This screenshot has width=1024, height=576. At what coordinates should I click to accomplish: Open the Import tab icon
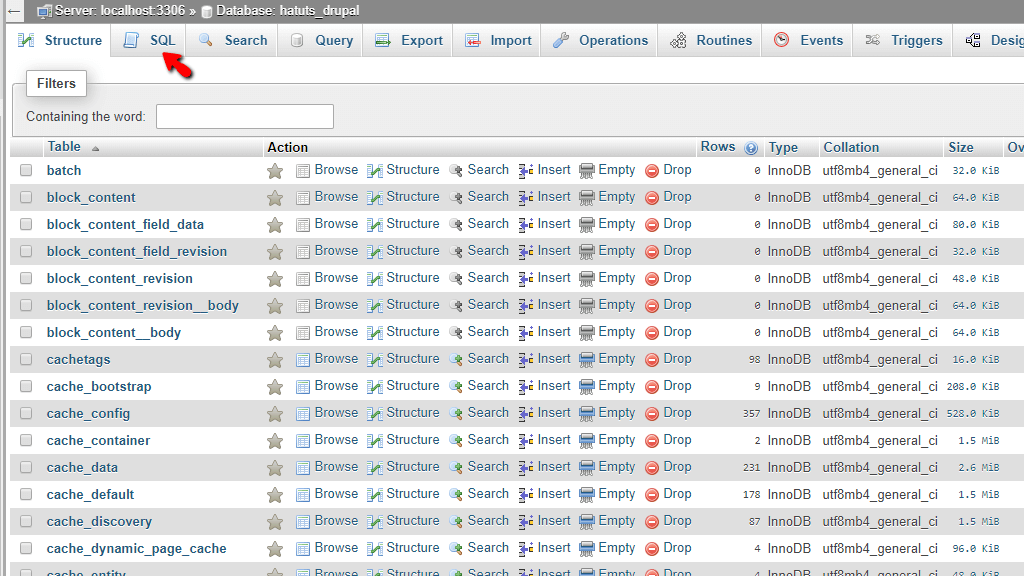pyautogui.click(x=471, y=40)
